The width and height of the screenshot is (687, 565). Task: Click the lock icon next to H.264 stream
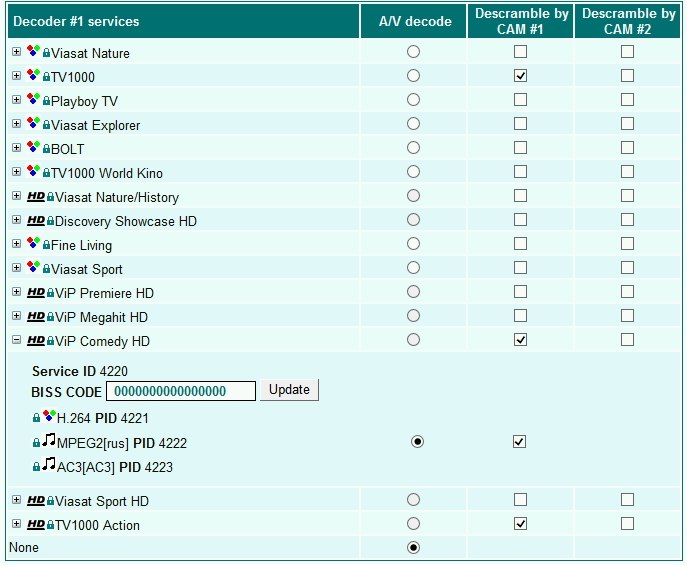pyautogui.click(x=36, y=418)
